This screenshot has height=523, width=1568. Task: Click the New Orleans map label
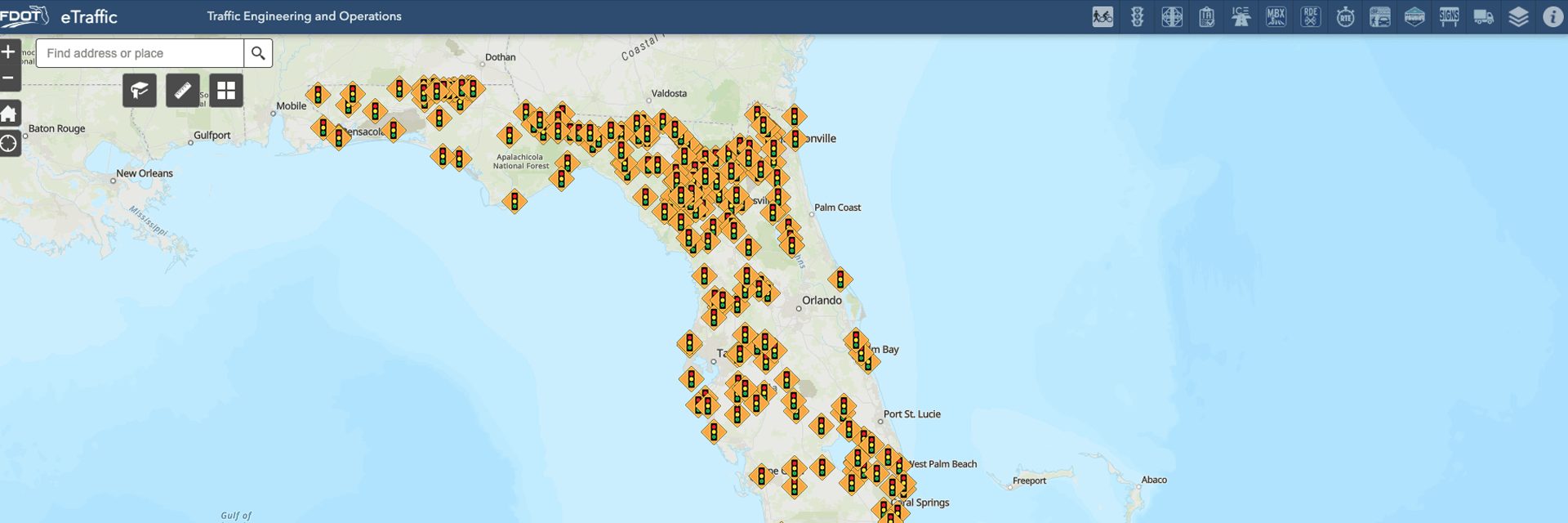coord(145,173)
